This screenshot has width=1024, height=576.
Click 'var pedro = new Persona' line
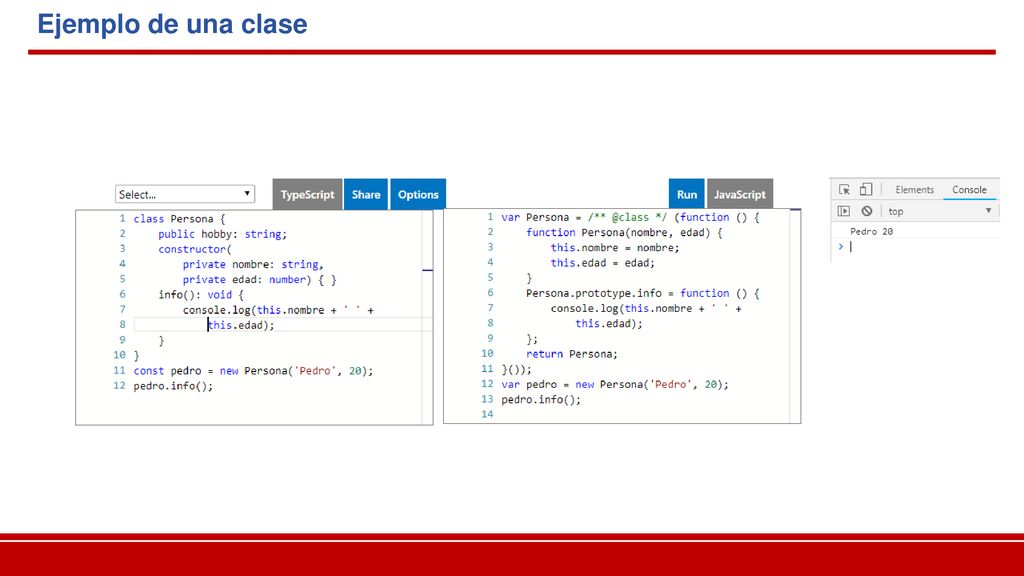point(615,385)
